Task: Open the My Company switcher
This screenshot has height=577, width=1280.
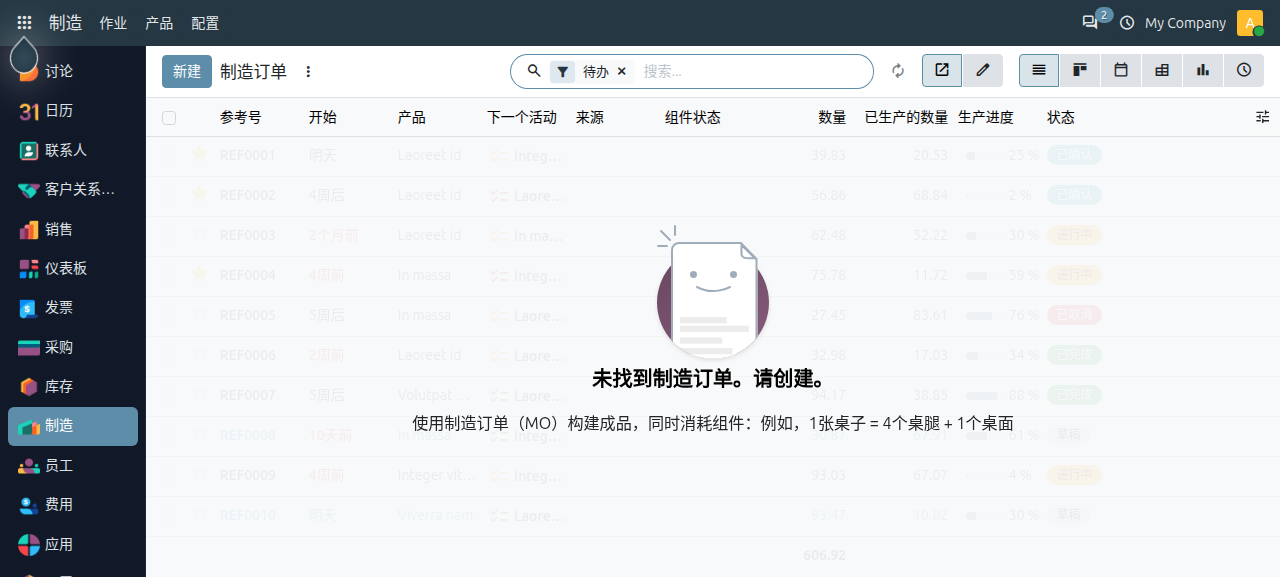Action: 1185,23
